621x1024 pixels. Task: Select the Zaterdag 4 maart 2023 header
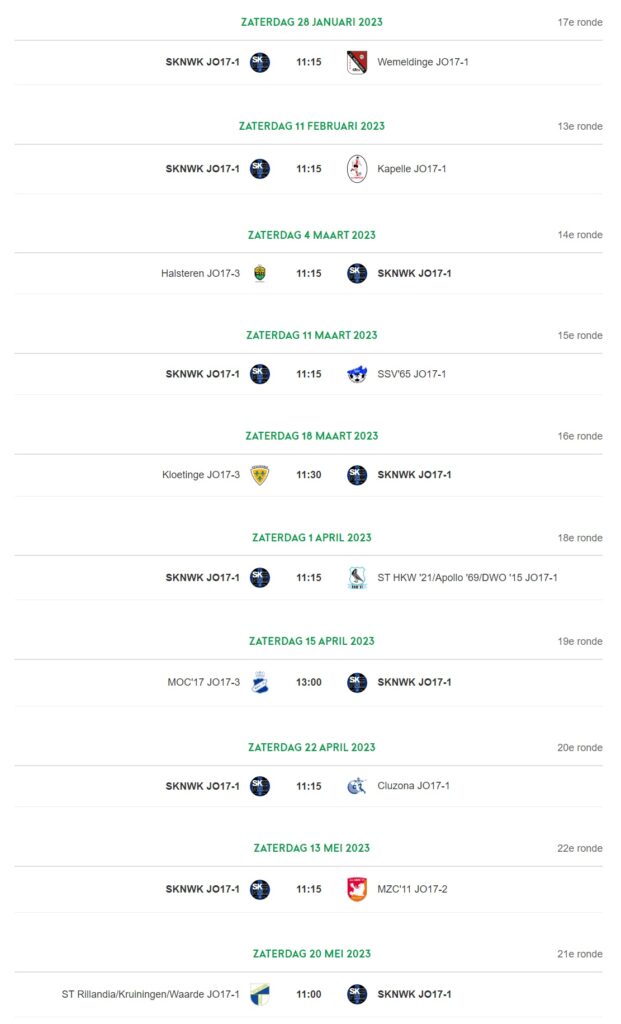[311, 235]
